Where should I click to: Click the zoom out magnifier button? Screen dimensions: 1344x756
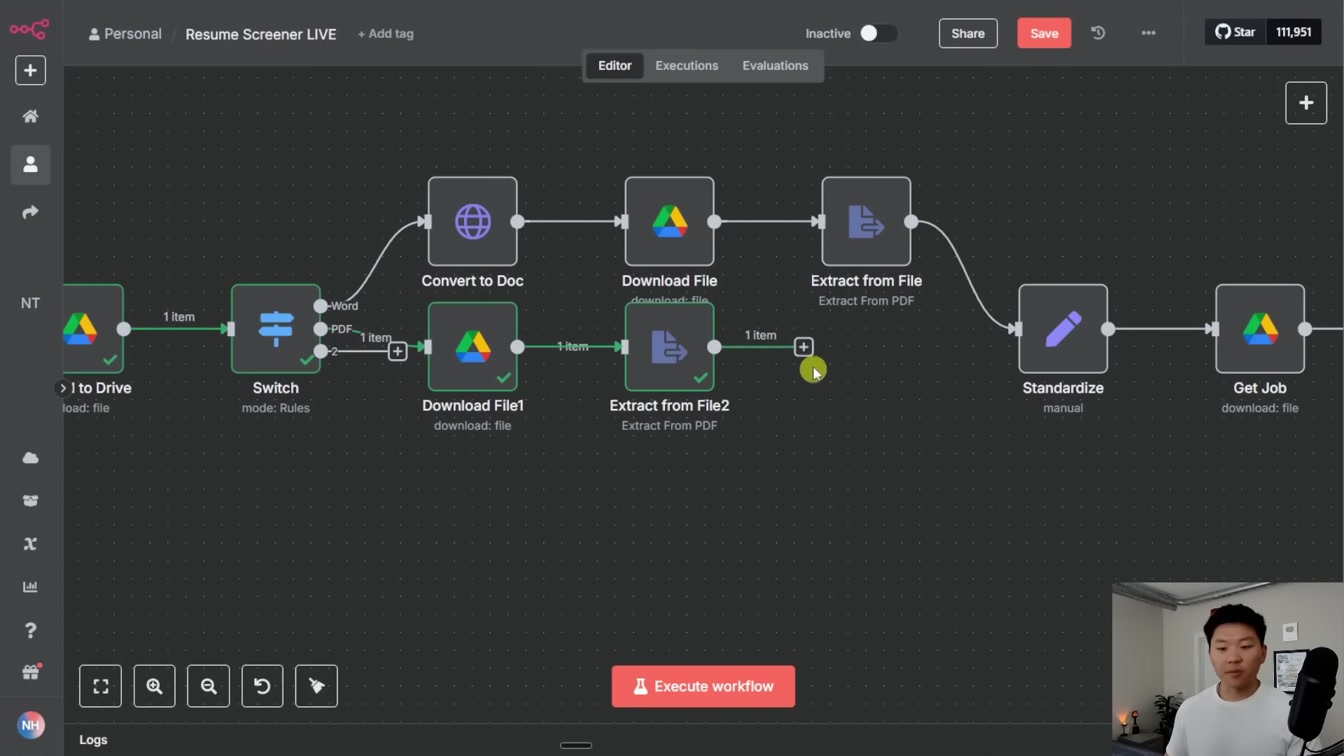[x=209, y=686]
